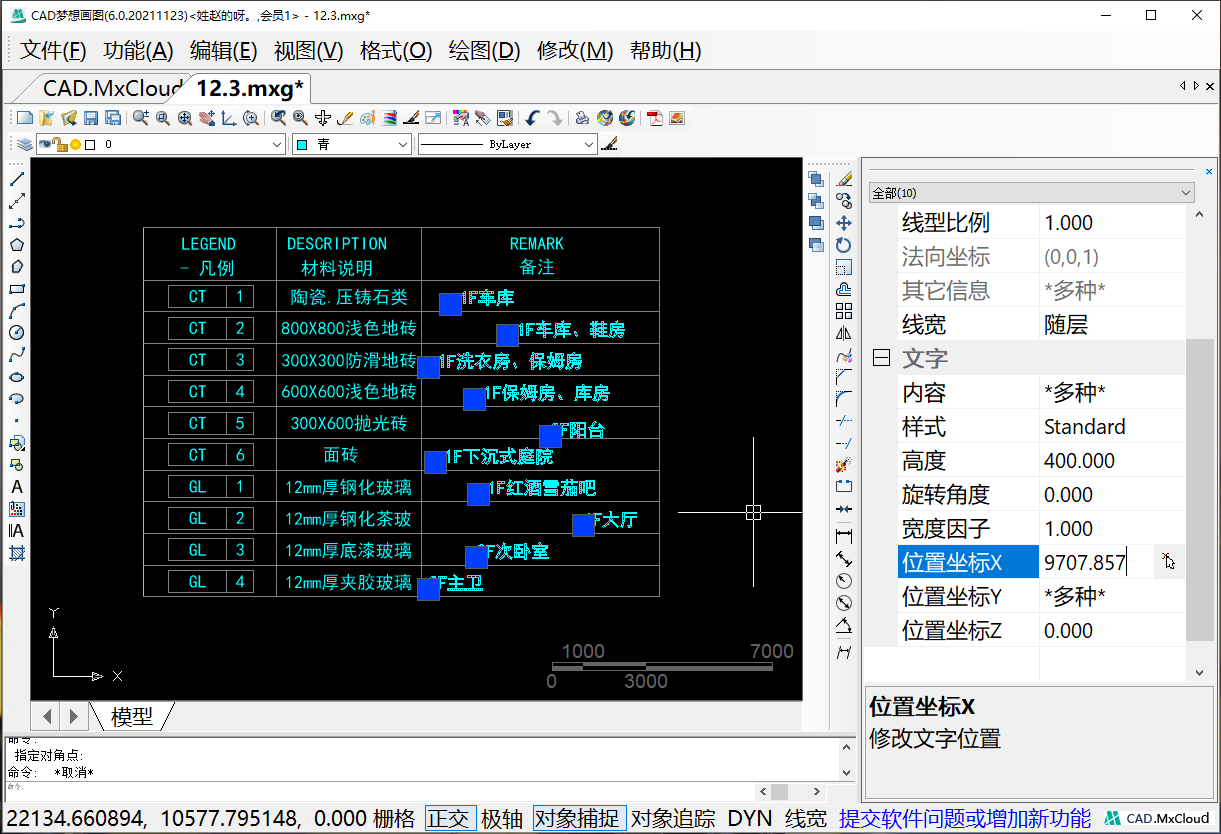Select the Offset tool
The width and height of the screenshot is (1221, 834).
tap(844, 289)
